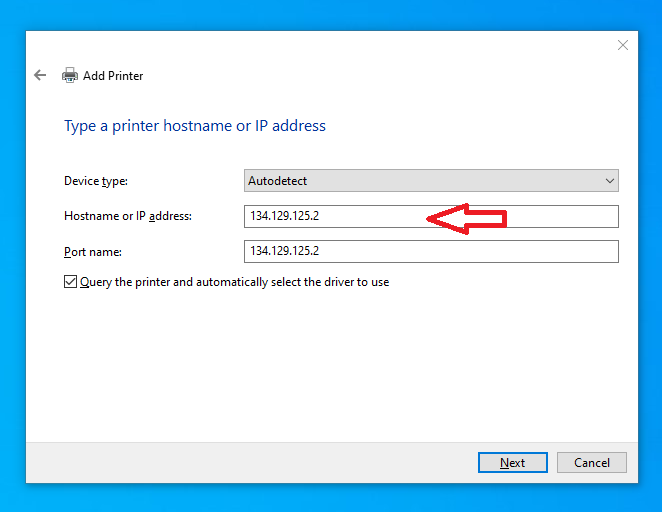Click the 'Port name:' label
Screen dimensions: 662x512
92,251
